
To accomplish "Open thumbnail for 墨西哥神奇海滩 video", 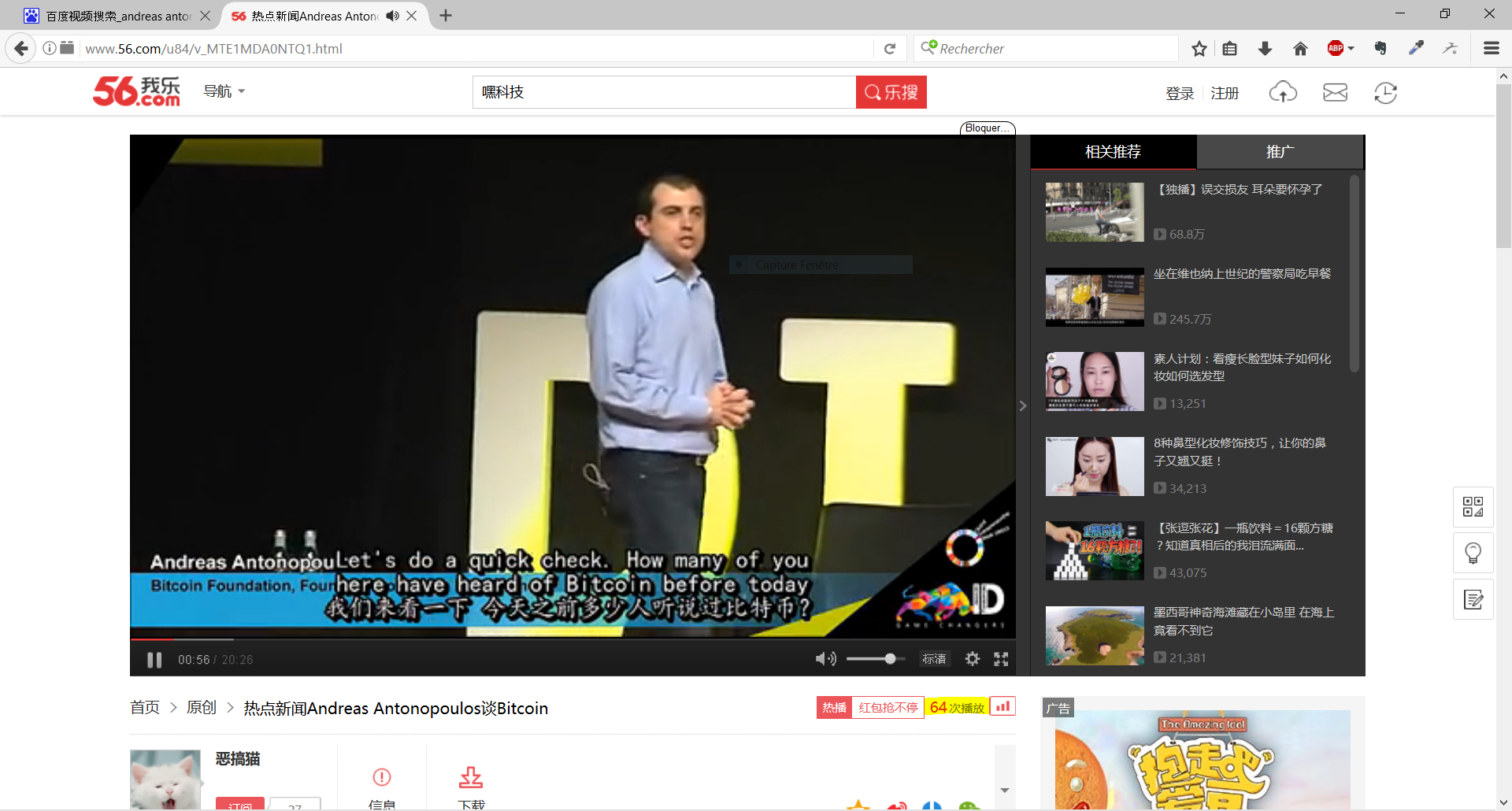I will 1095,635.
